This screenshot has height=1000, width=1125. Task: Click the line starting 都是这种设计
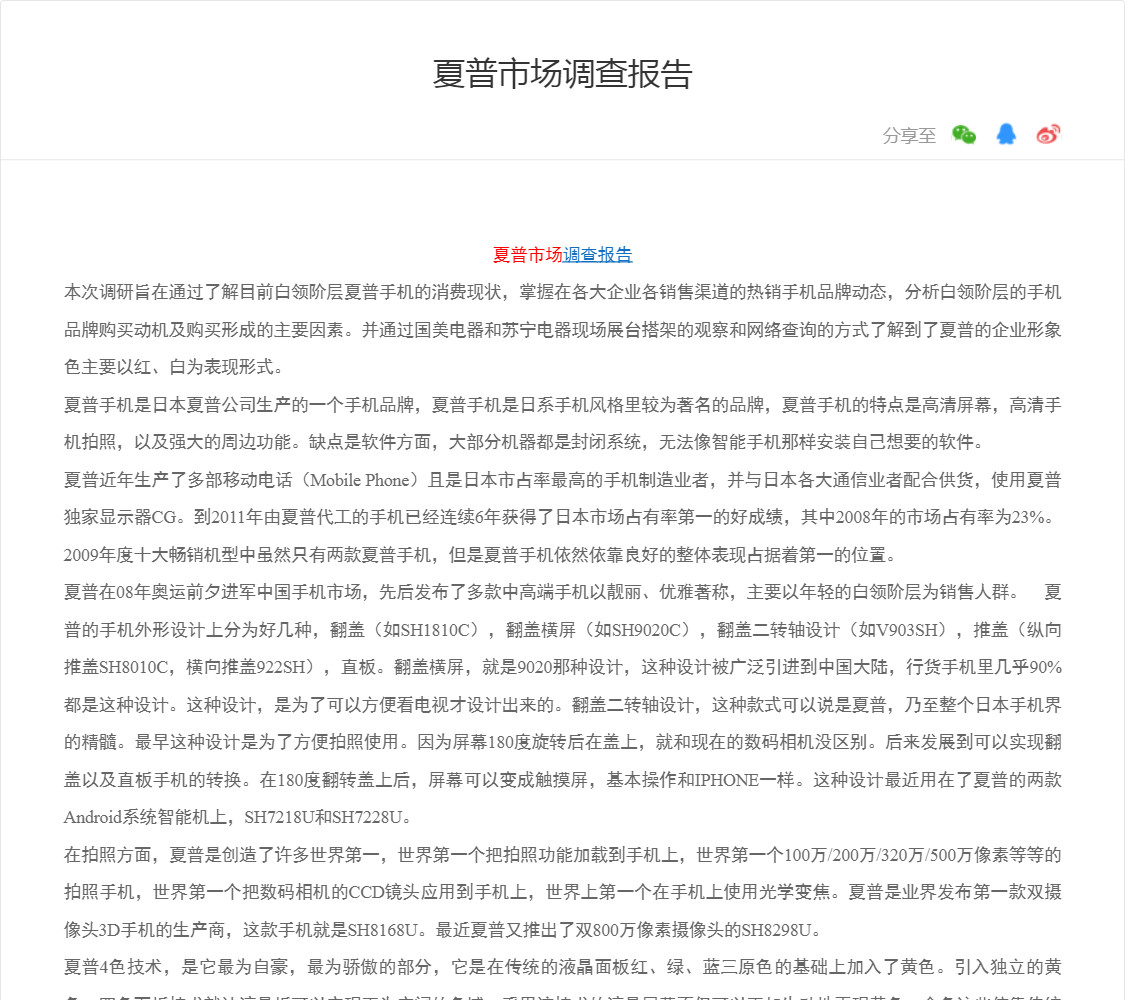(x=562, y=704)
